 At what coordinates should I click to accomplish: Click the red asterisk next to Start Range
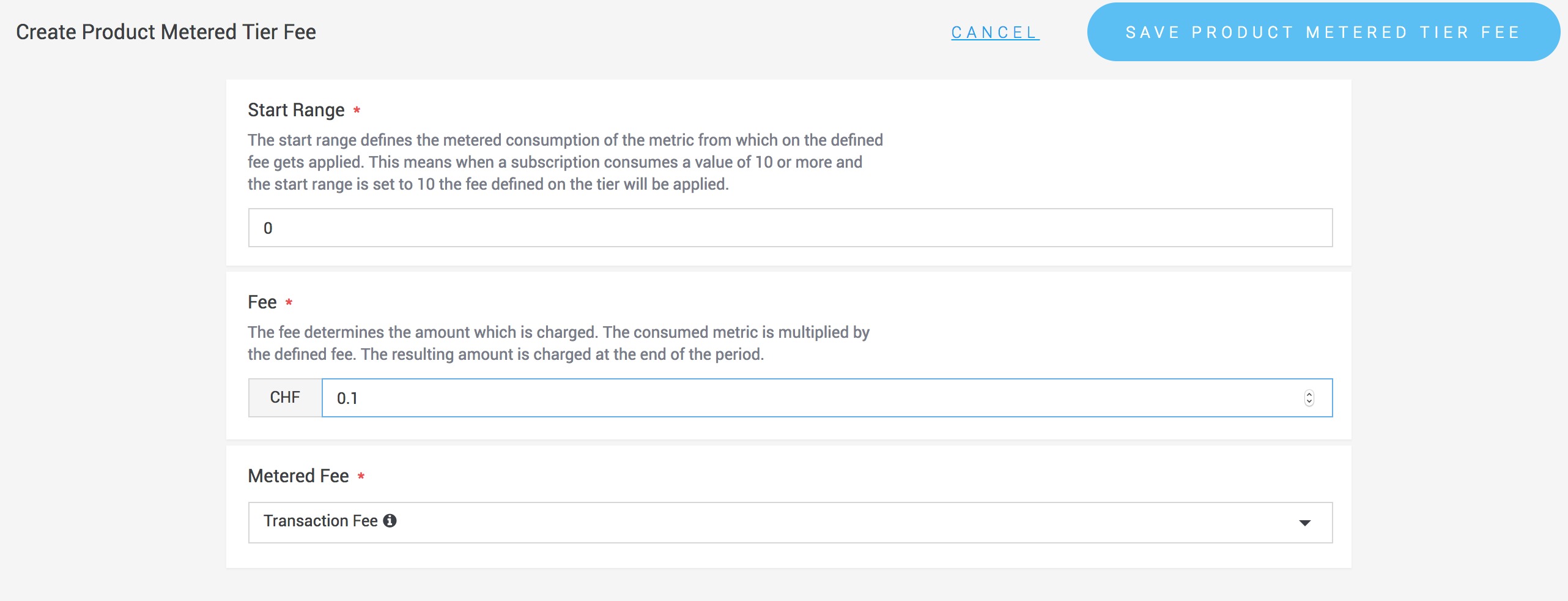pyautogui.click(x=357, y=110)
